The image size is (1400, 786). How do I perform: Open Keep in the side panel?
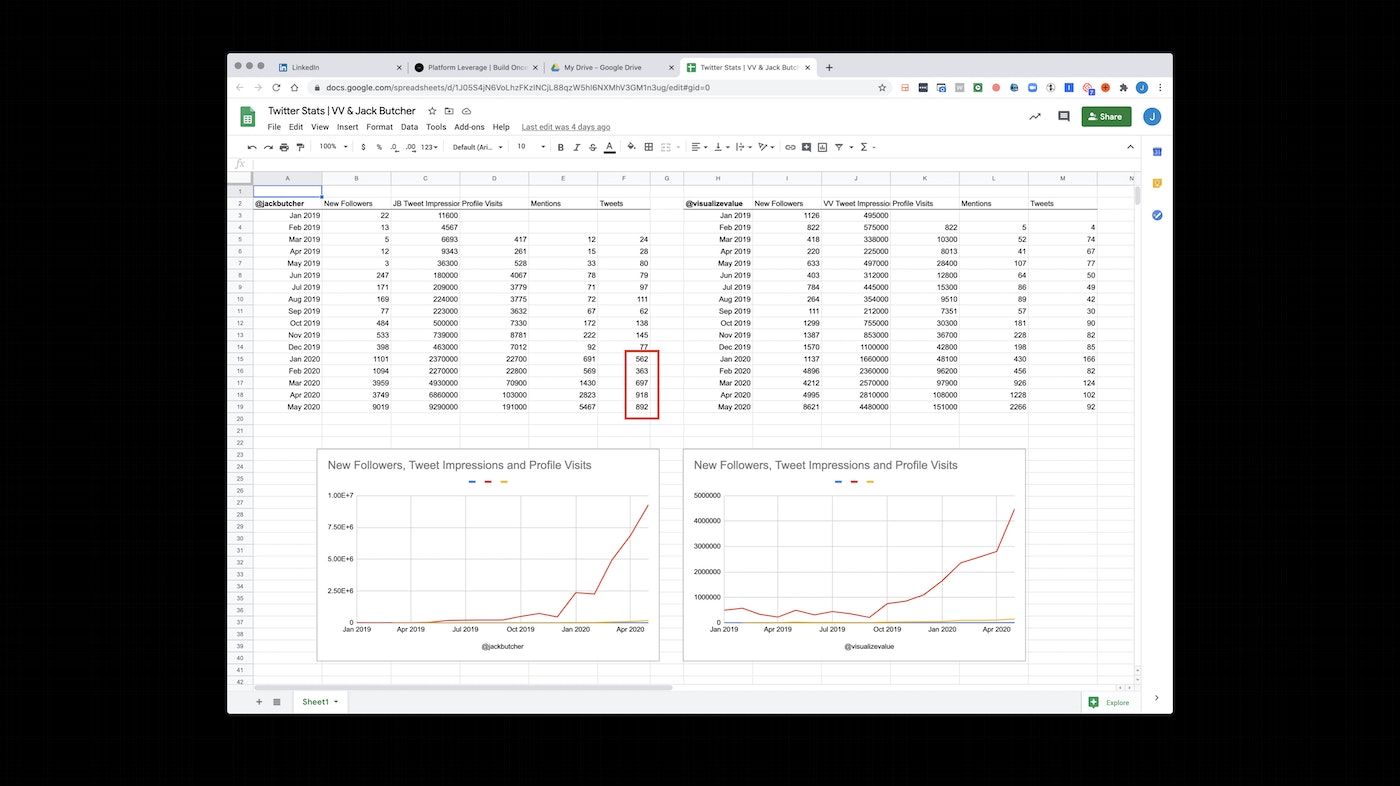coord(1157,183)
